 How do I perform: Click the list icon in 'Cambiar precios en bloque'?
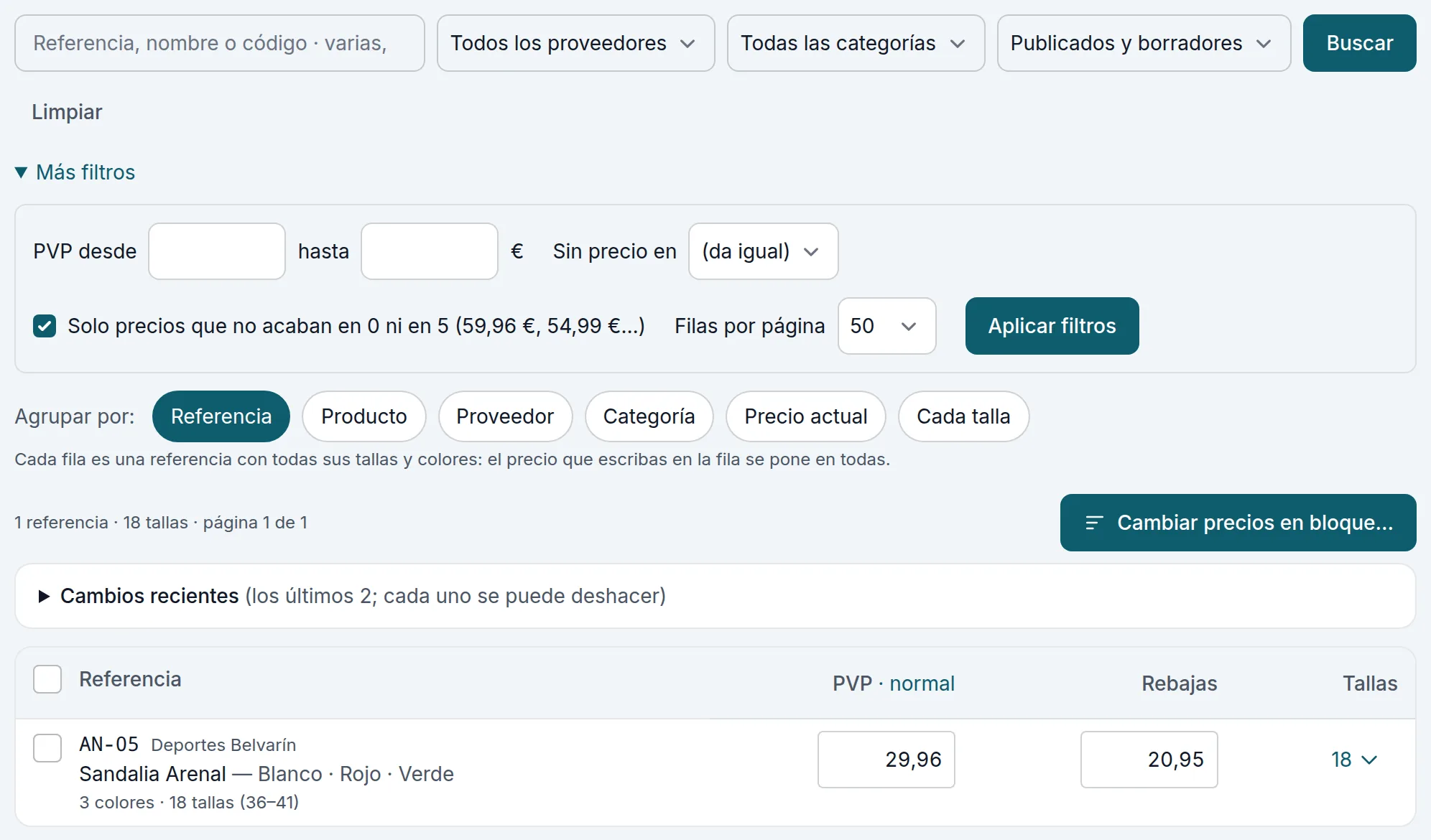click(1093, 523)
